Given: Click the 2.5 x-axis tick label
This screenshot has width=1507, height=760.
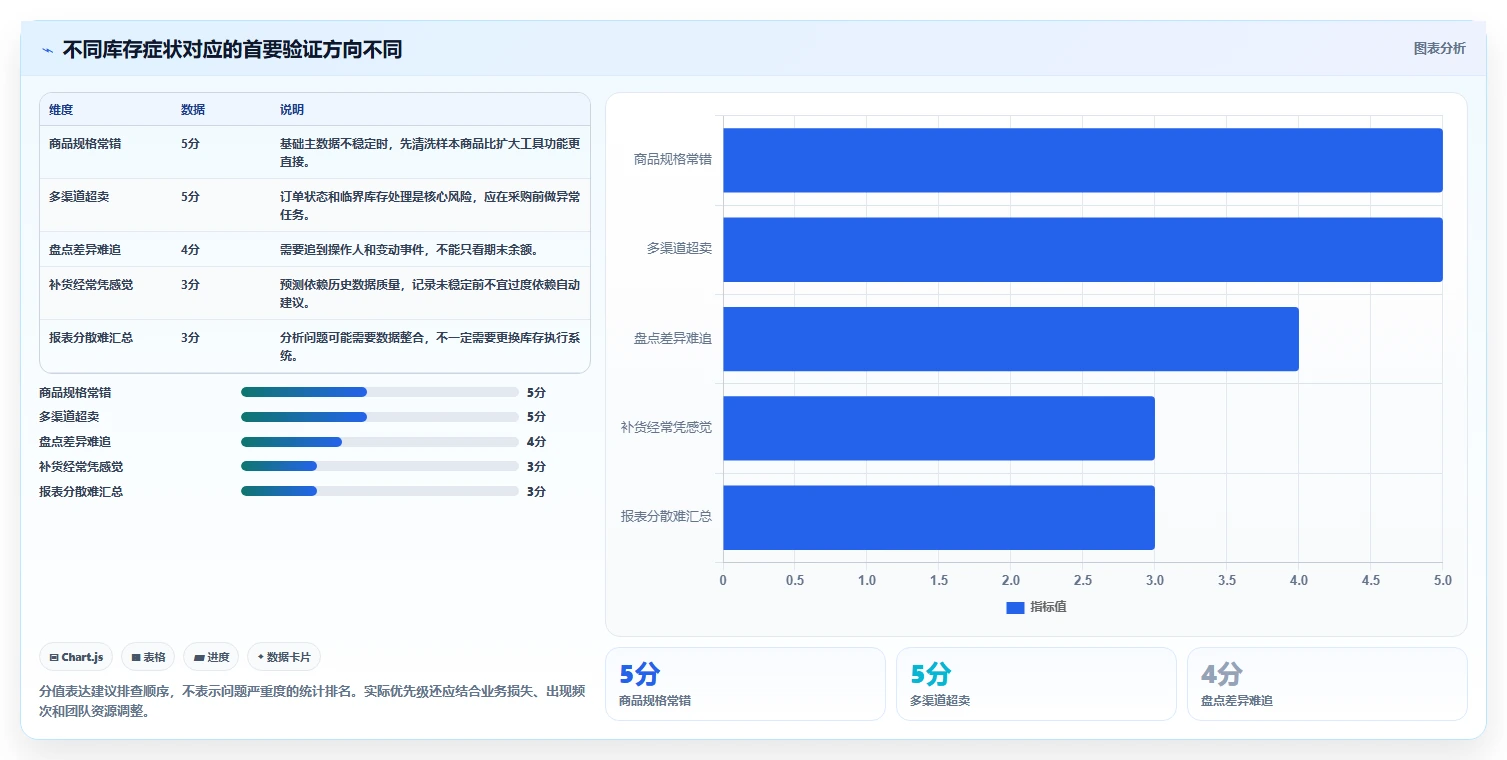Looking at the screenshot, I should pos(1083,581).
